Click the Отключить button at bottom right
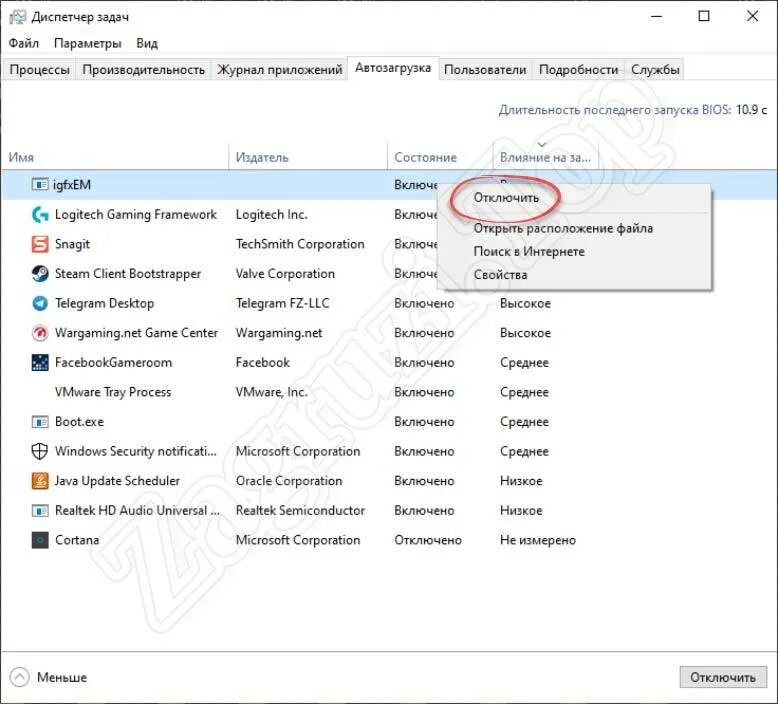Viewport: 778px width, 704px height. point(723,677)
